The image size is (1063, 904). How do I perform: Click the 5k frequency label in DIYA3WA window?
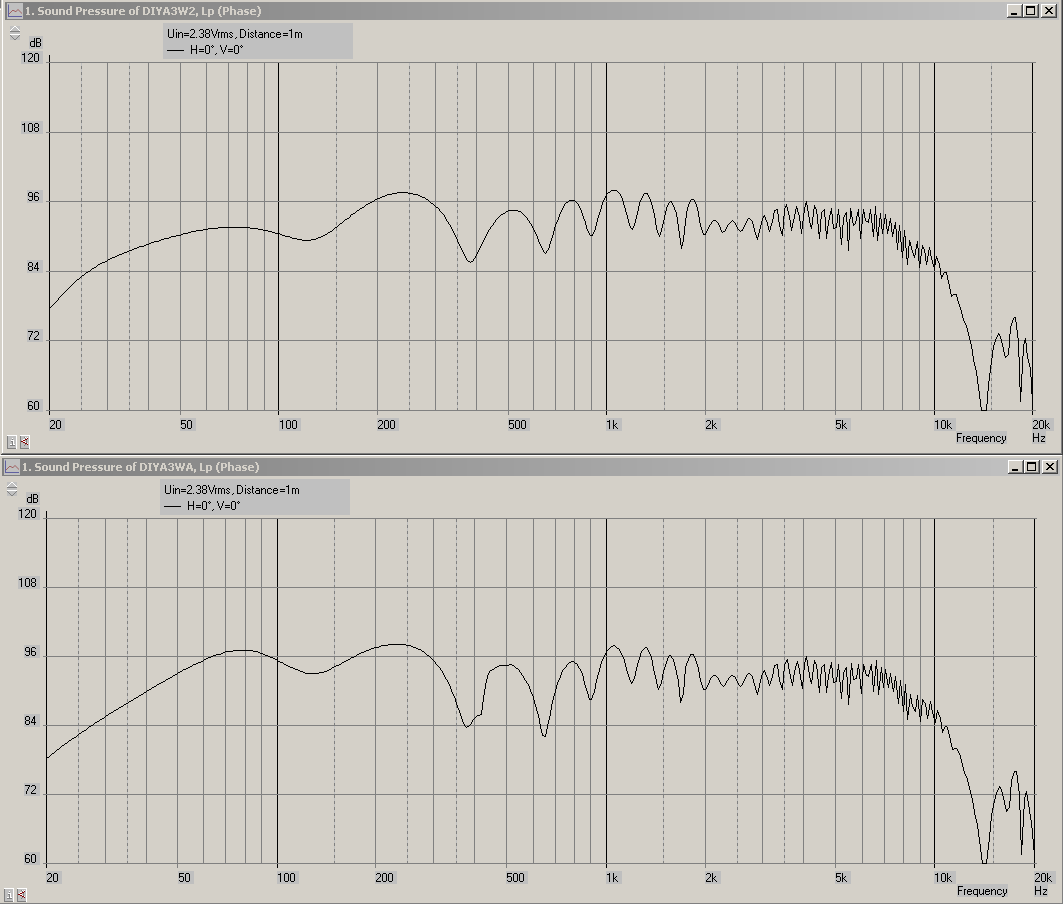point(841,878)
